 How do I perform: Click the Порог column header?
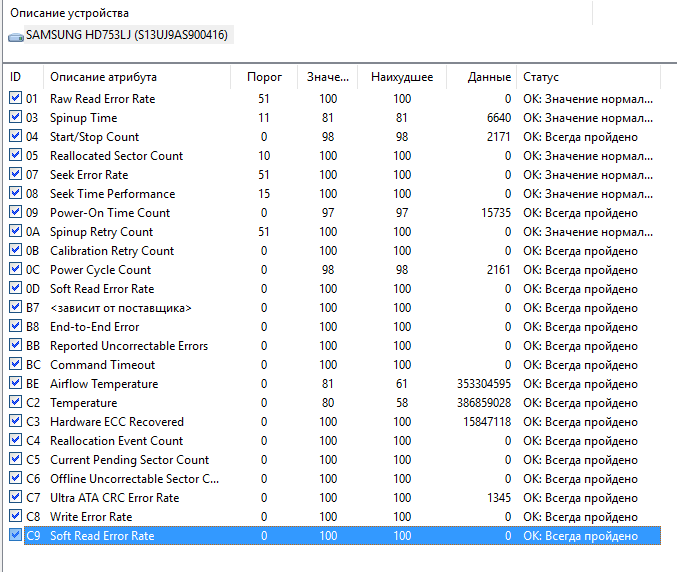264,77
